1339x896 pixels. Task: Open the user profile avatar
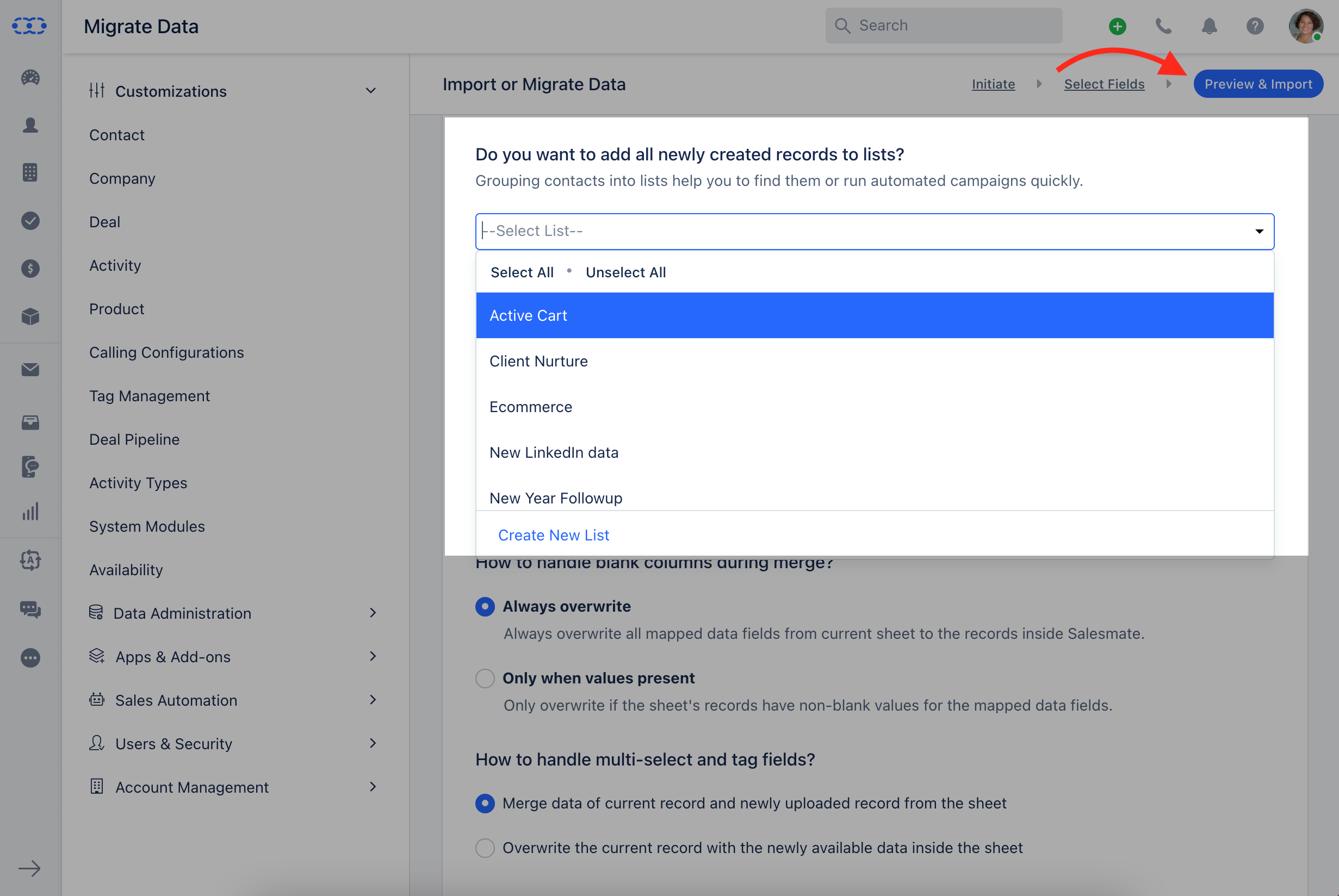pos(1306,26)
